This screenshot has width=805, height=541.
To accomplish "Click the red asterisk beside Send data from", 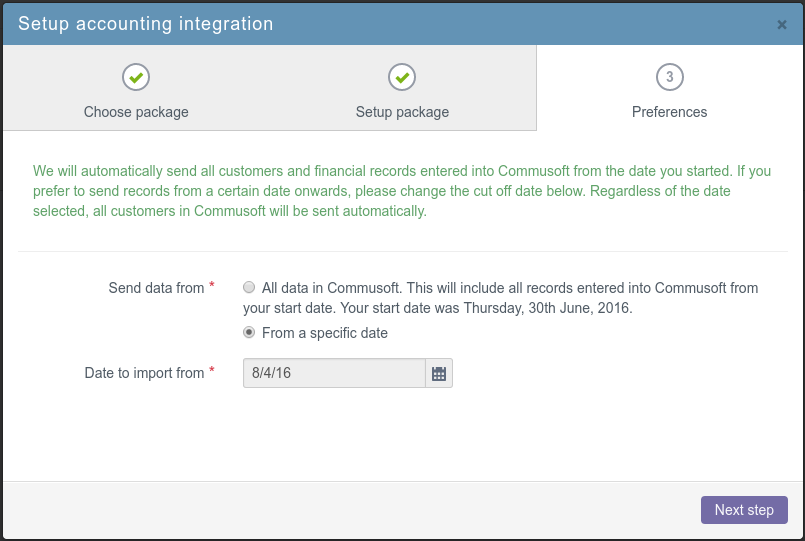I will 212,285.
